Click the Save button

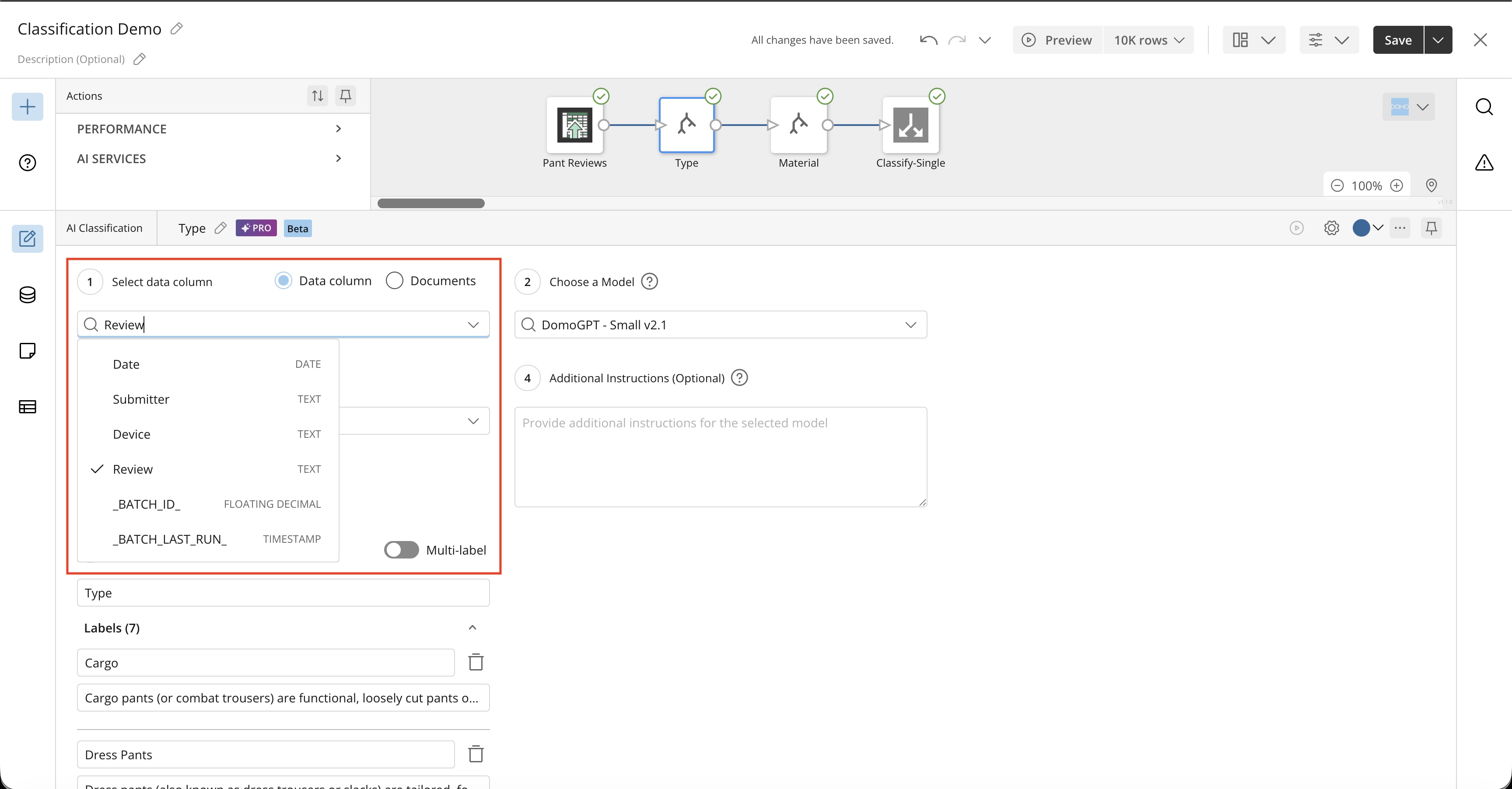[1398, 40]
